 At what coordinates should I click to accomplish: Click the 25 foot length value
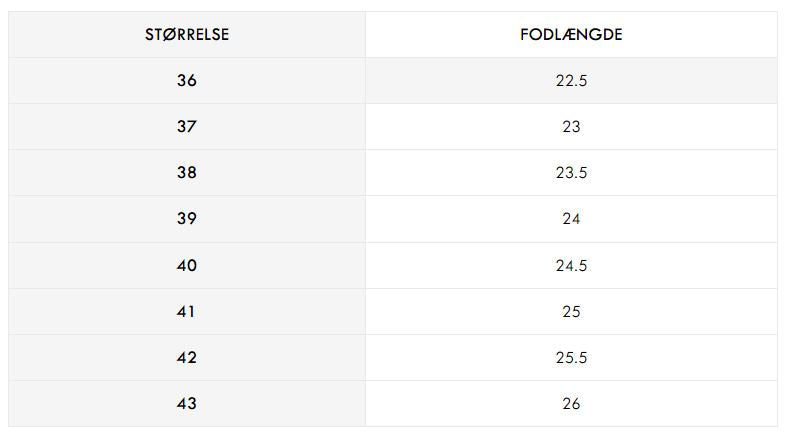point(571,312)
